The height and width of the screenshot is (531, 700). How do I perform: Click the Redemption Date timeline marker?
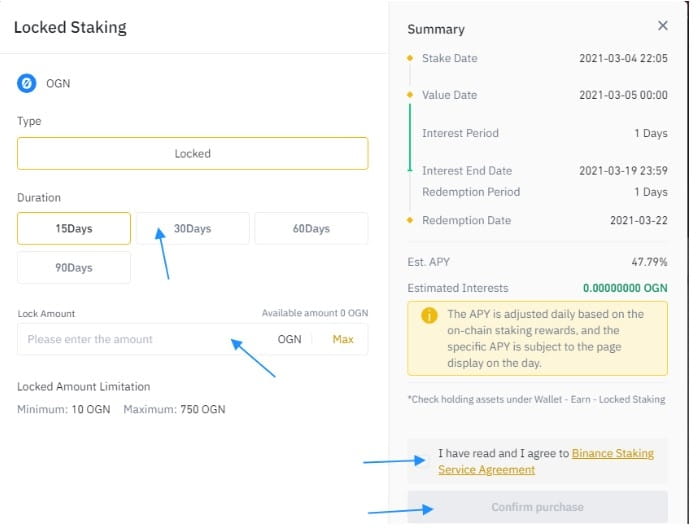click(x=409, y=220)
